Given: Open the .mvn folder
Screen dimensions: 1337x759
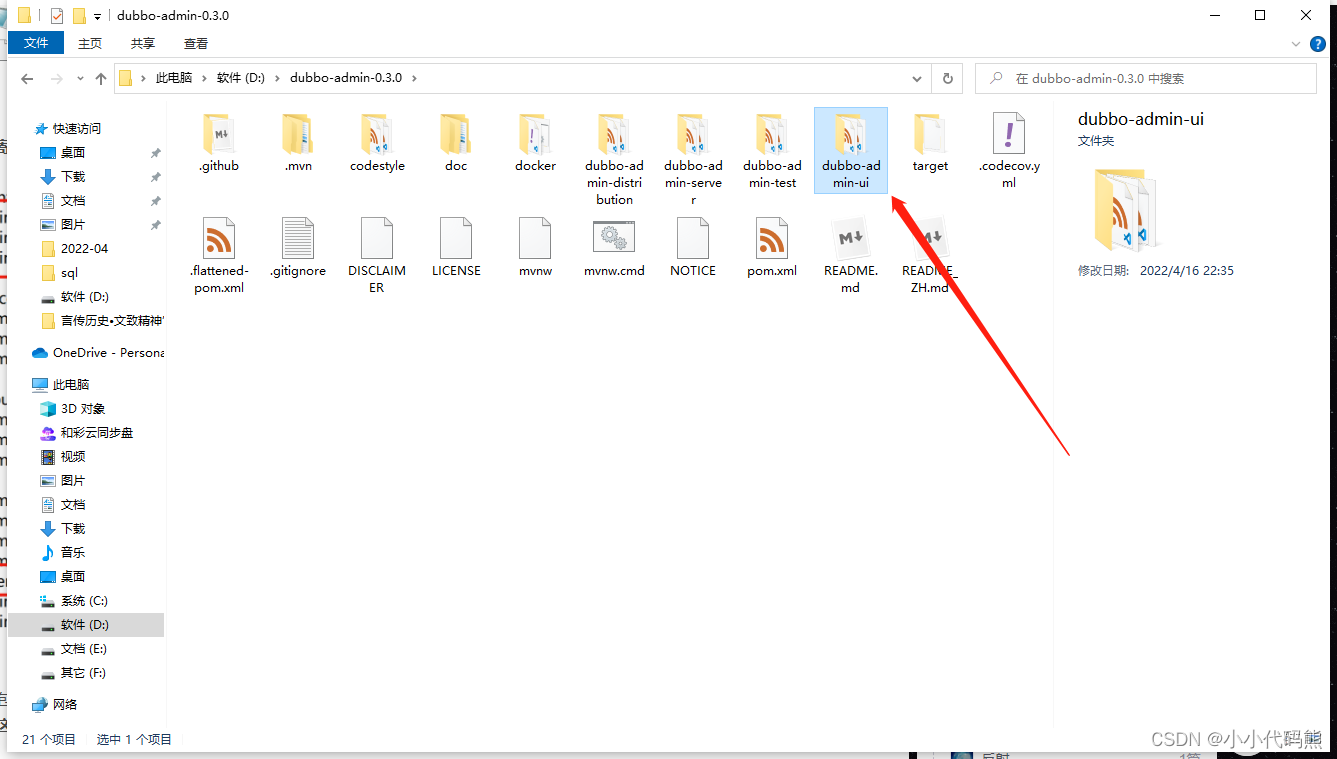Looking at the screenshot, I should pos(298,144).
